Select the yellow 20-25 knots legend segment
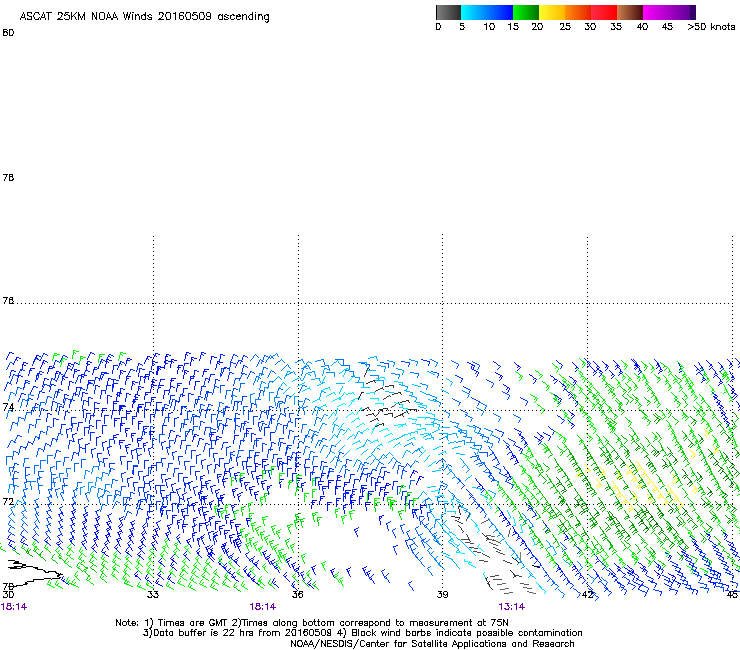Viewport: 740px width, 650px height. (552, 12)
